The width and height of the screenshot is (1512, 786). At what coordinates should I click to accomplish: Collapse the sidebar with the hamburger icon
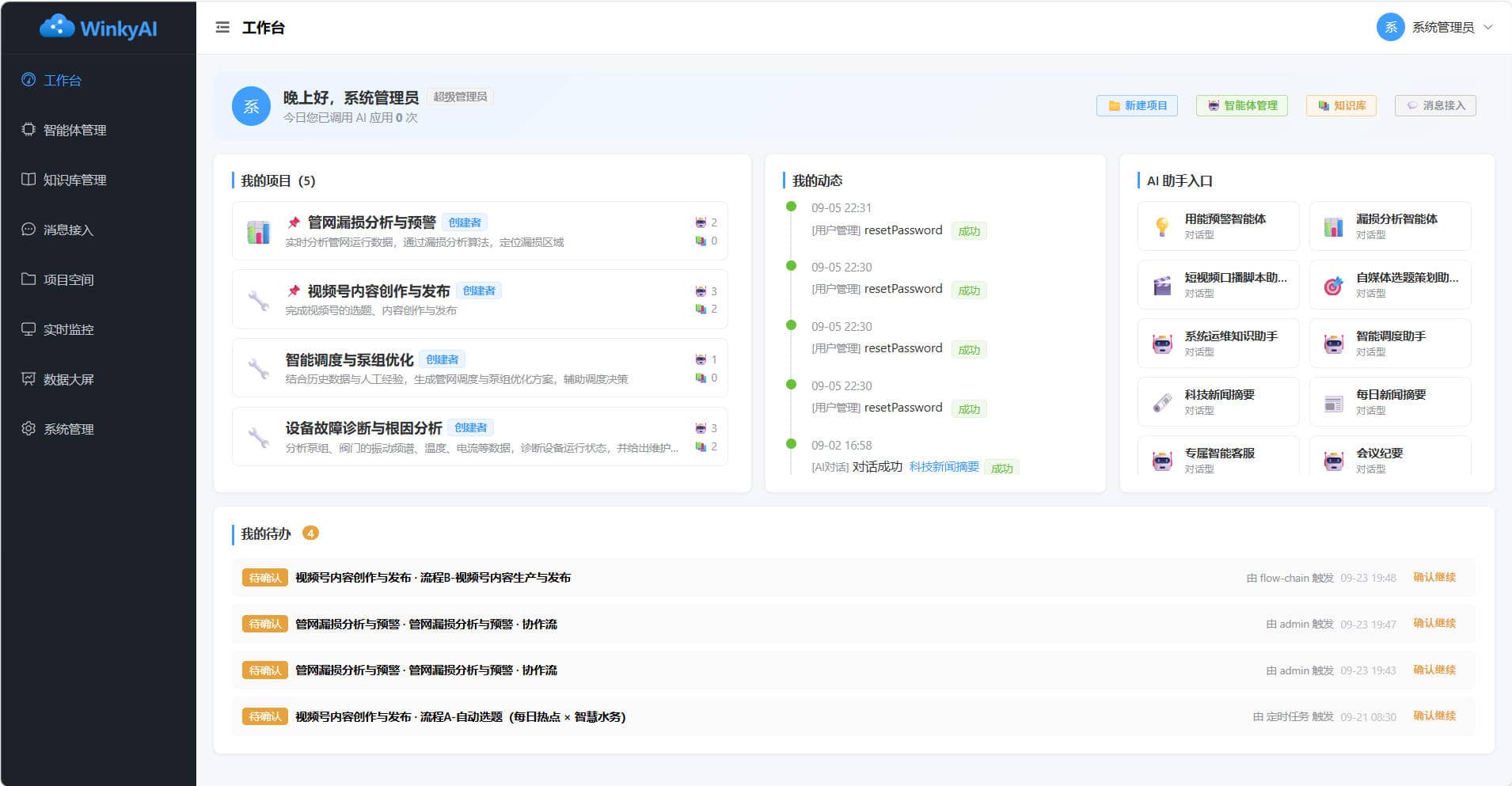pyautogui.click(x=222, y=28)
